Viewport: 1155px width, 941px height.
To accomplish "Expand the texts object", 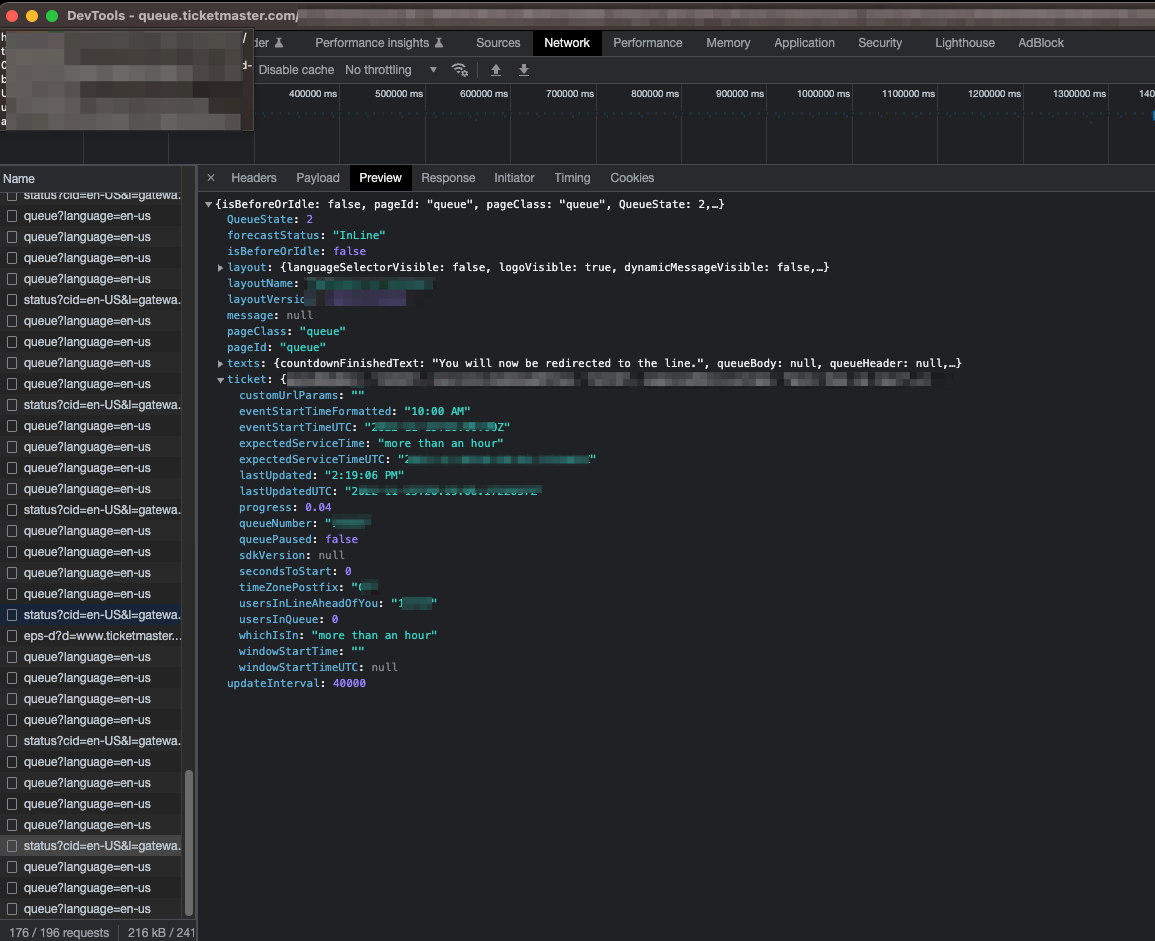I will tap(220, 363).
